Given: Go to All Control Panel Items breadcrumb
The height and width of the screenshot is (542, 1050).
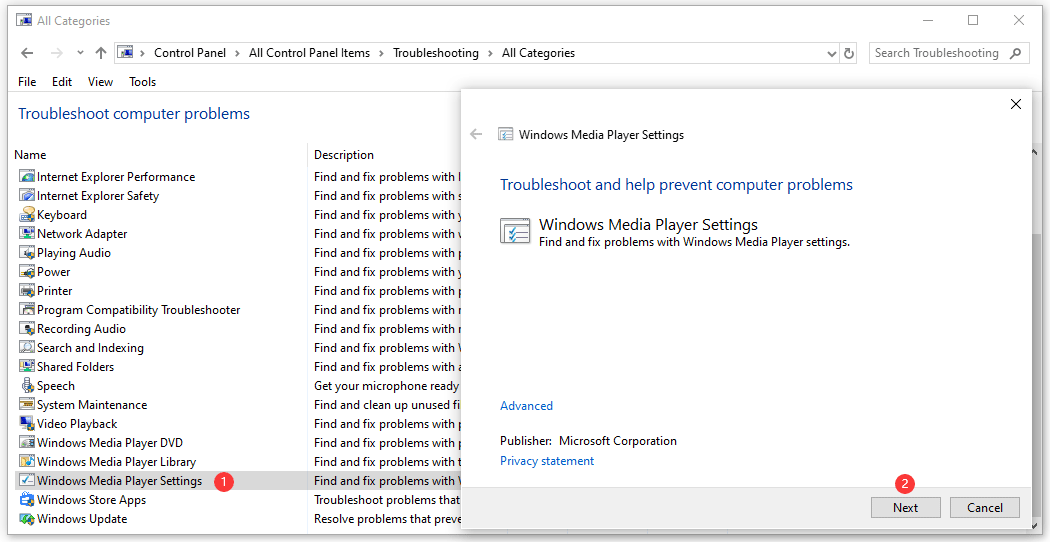Looking at the screenshot, I should [309, 53].
